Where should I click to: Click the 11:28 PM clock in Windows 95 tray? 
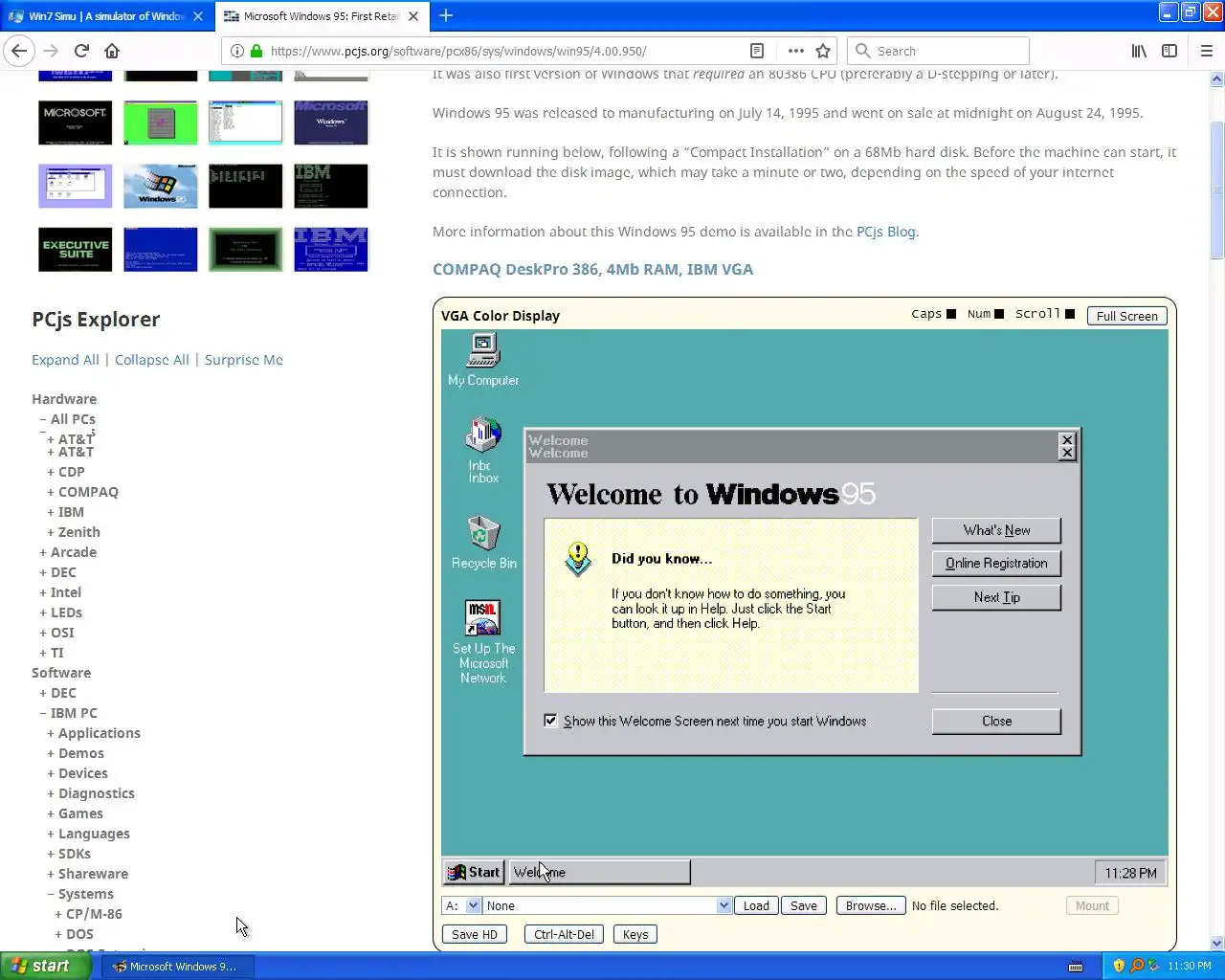pyautogui.click(x=1130, y=873)
